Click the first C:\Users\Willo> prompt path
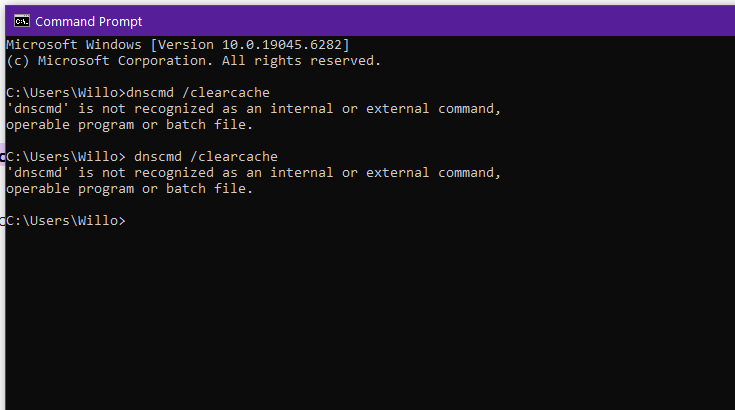 [x=66, y=93]
